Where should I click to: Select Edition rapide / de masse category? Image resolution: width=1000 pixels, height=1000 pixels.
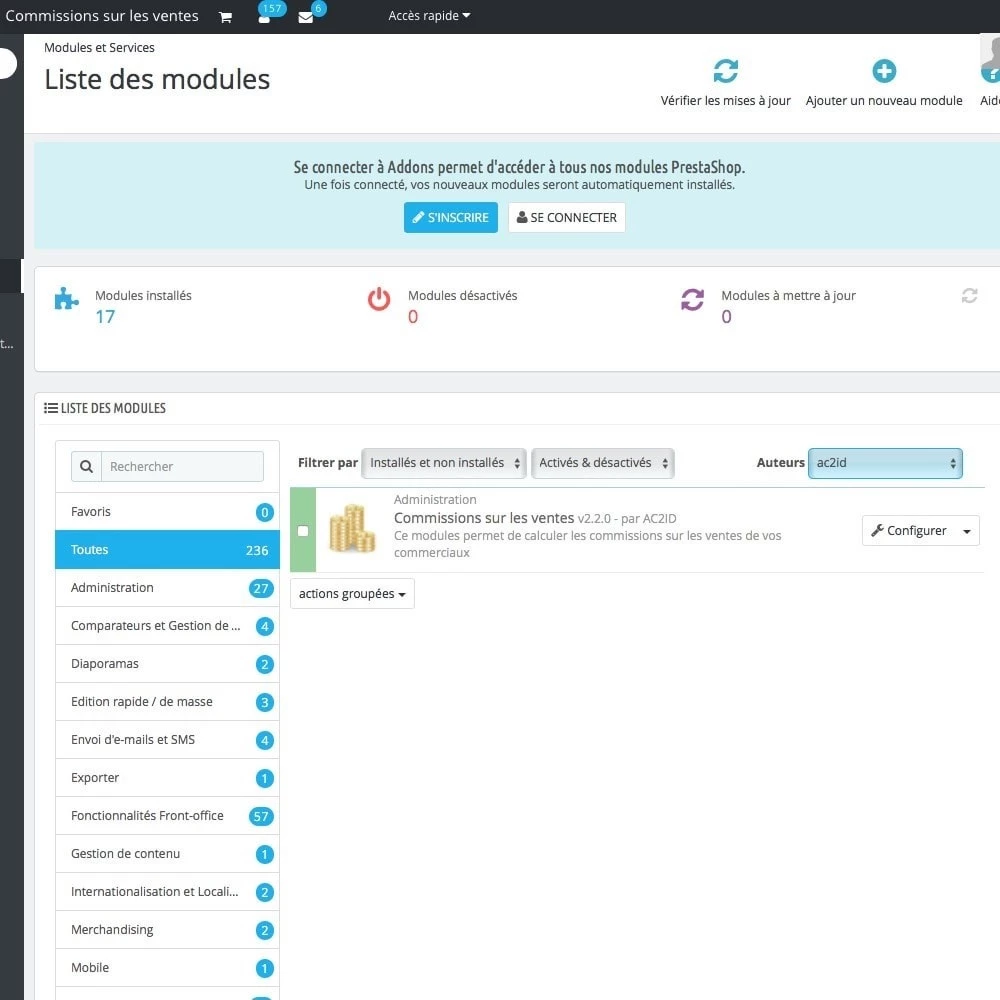click(x=167, y=702)
